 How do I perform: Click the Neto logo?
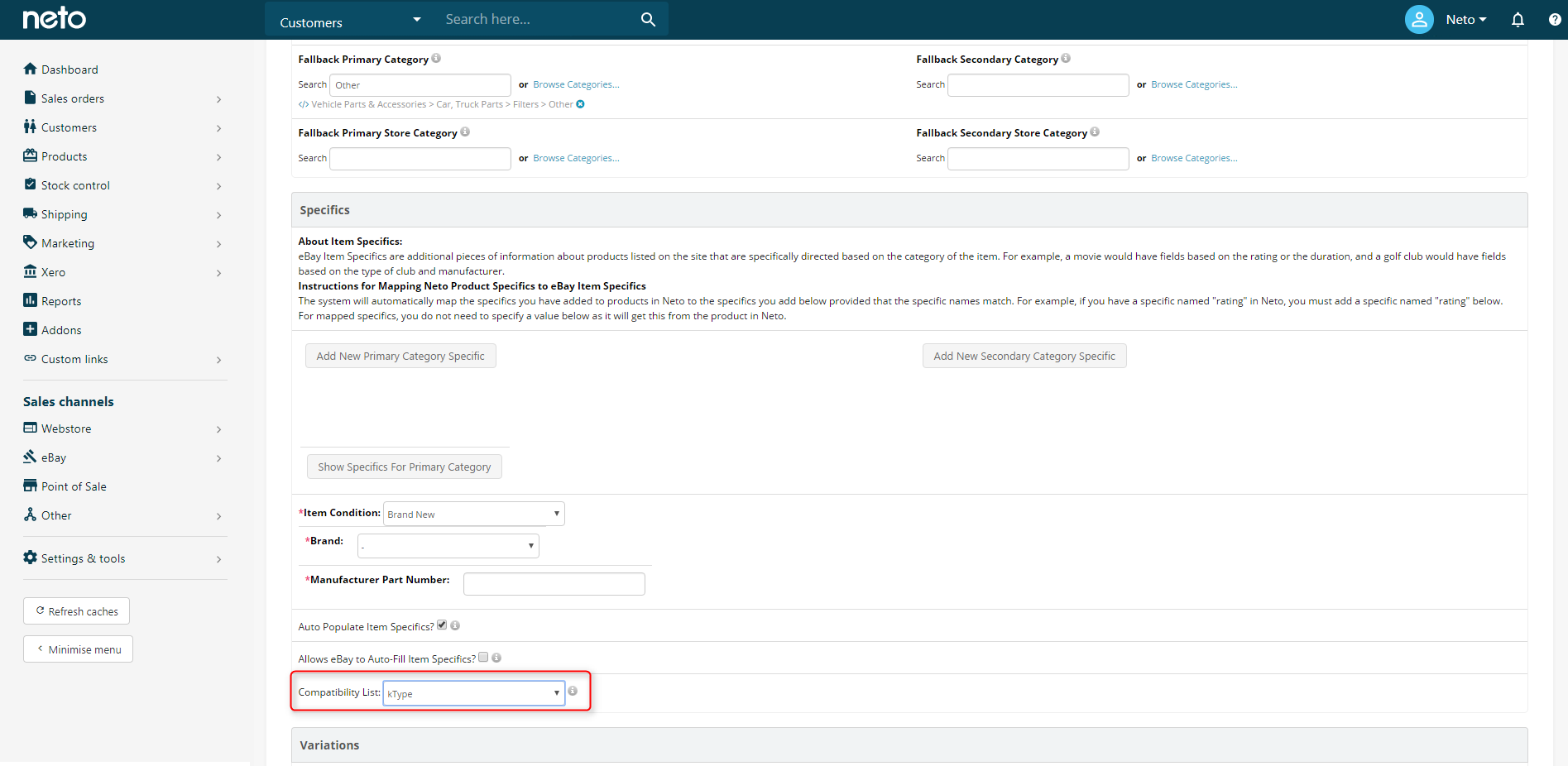[x=55, y=18]
